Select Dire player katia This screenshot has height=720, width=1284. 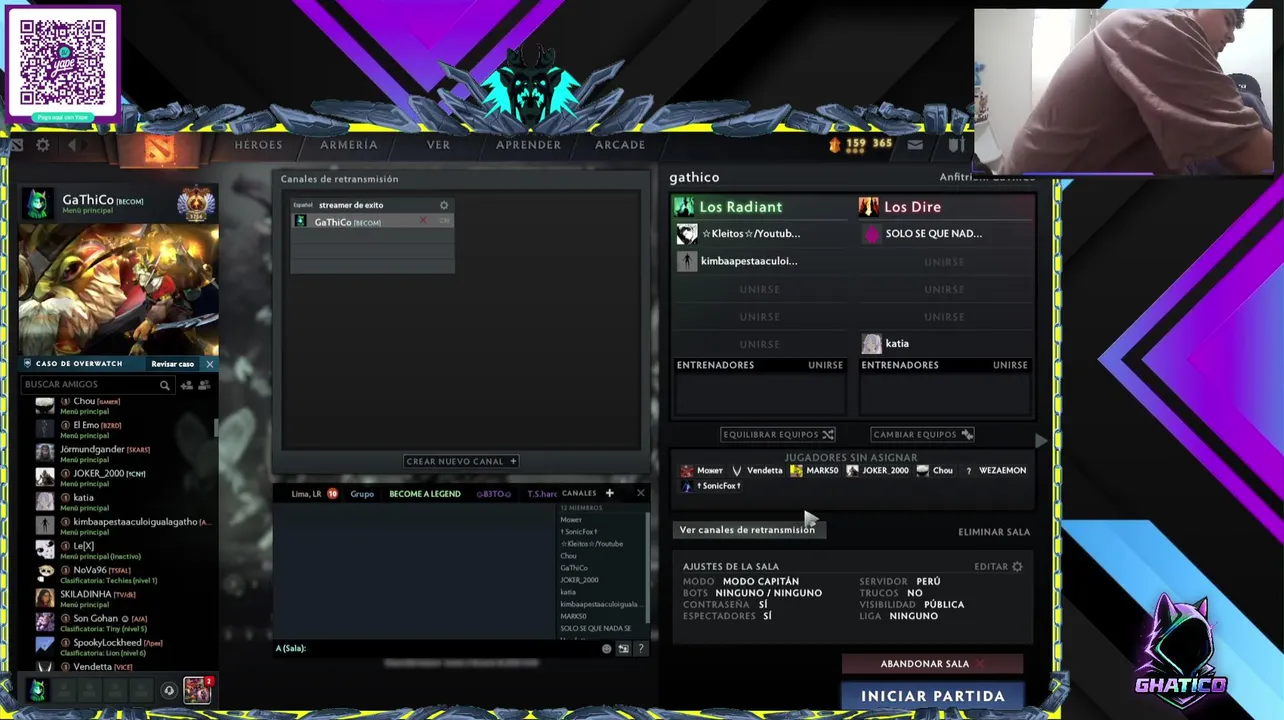(945, 344)
